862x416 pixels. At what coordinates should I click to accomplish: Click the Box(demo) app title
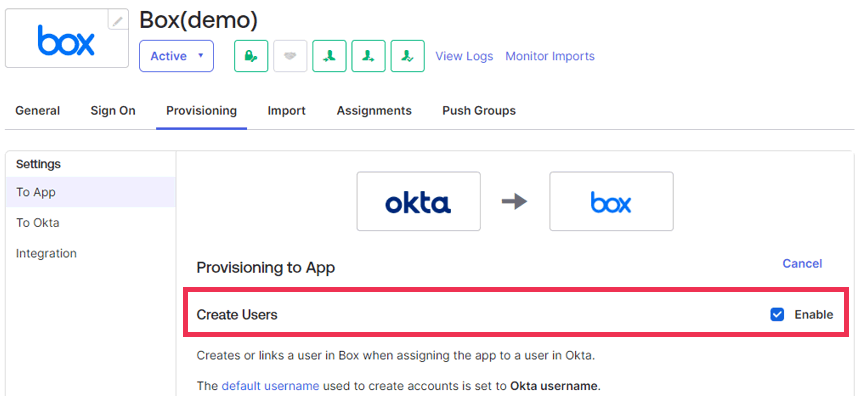(x=198, y=20)
